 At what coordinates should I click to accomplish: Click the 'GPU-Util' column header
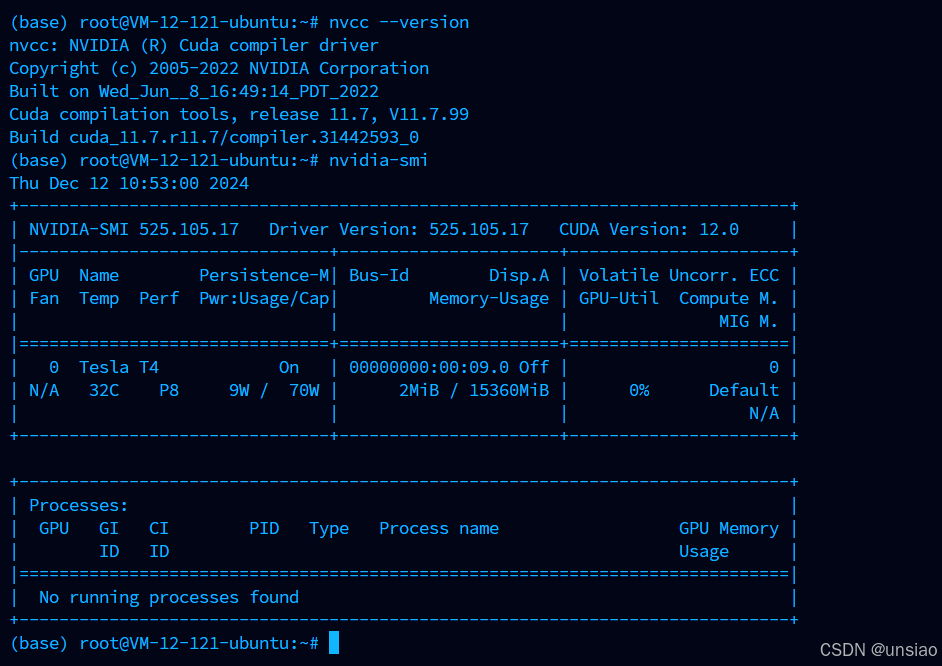(x=619, y=298)
